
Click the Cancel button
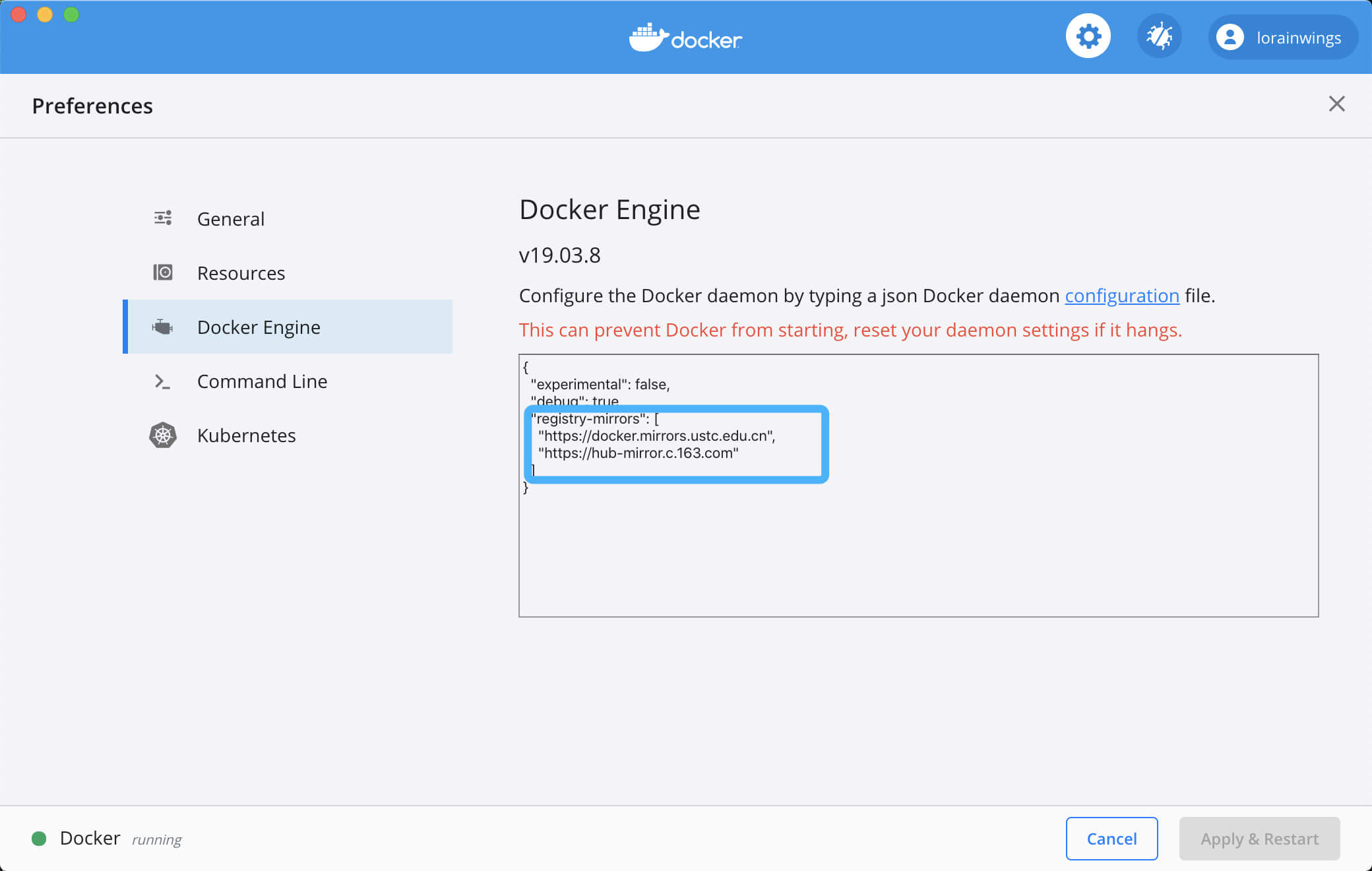coord(1111,839)
